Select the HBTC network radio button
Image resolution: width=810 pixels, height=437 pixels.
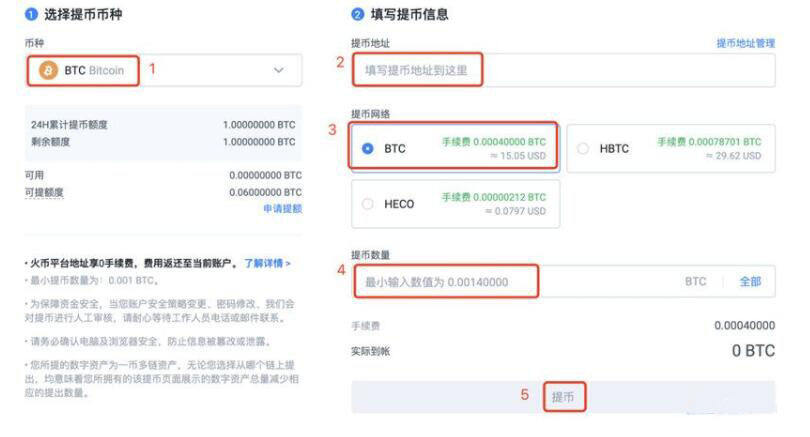click(583, 148)
